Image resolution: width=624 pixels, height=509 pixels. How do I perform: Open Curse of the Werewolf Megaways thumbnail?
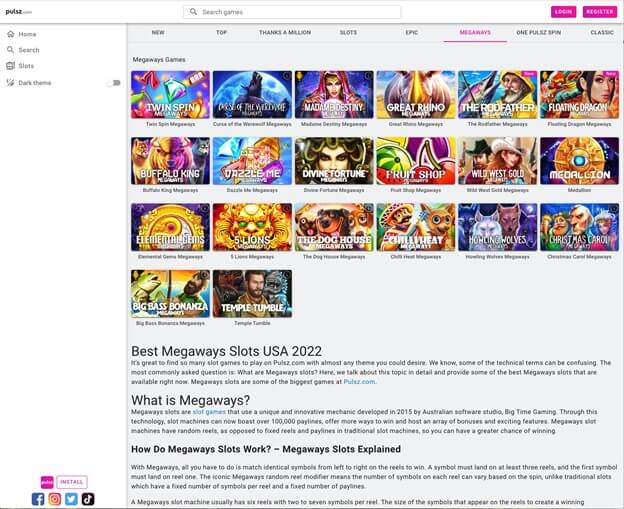(252, 95)
